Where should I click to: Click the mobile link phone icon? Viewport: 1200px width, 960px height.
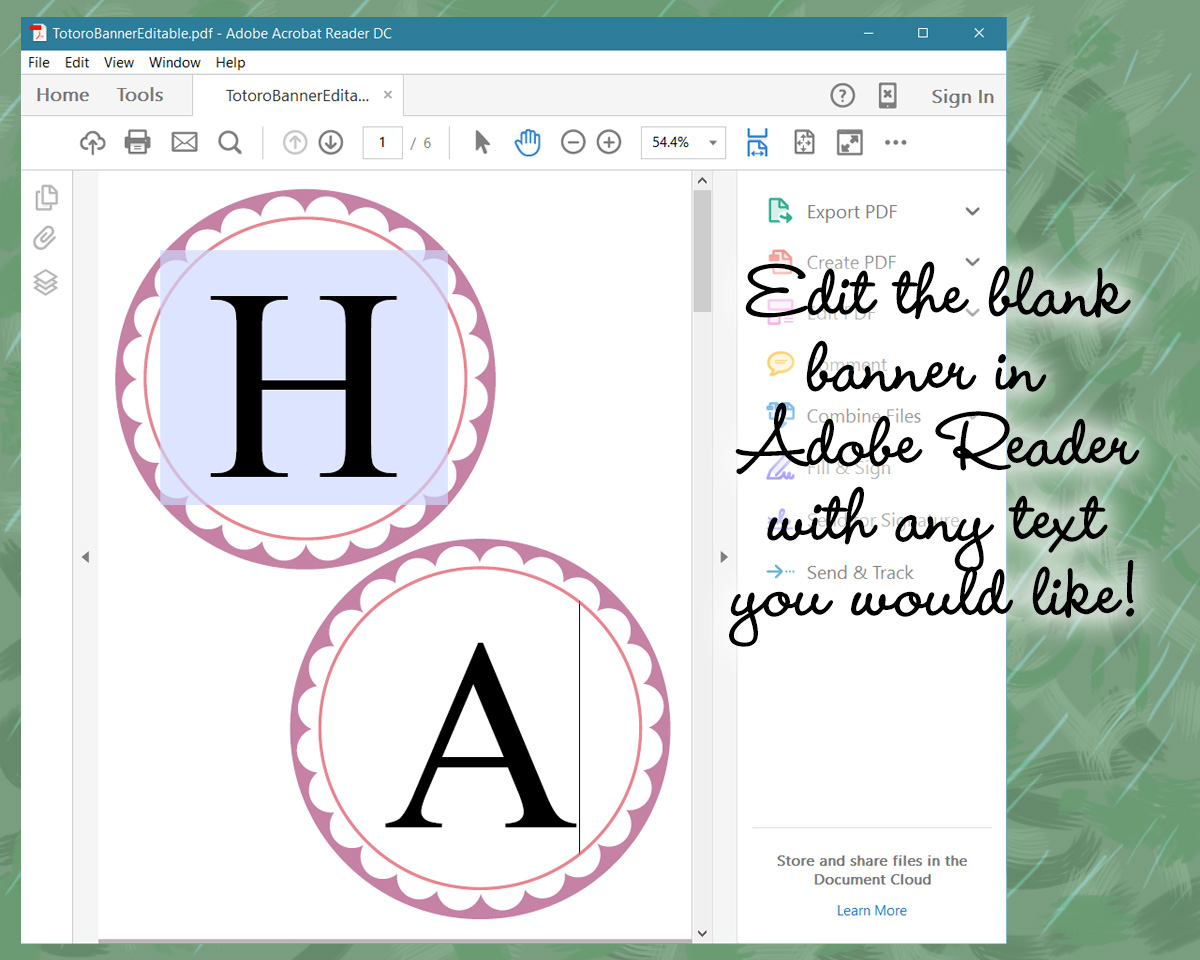pos(887,96)
